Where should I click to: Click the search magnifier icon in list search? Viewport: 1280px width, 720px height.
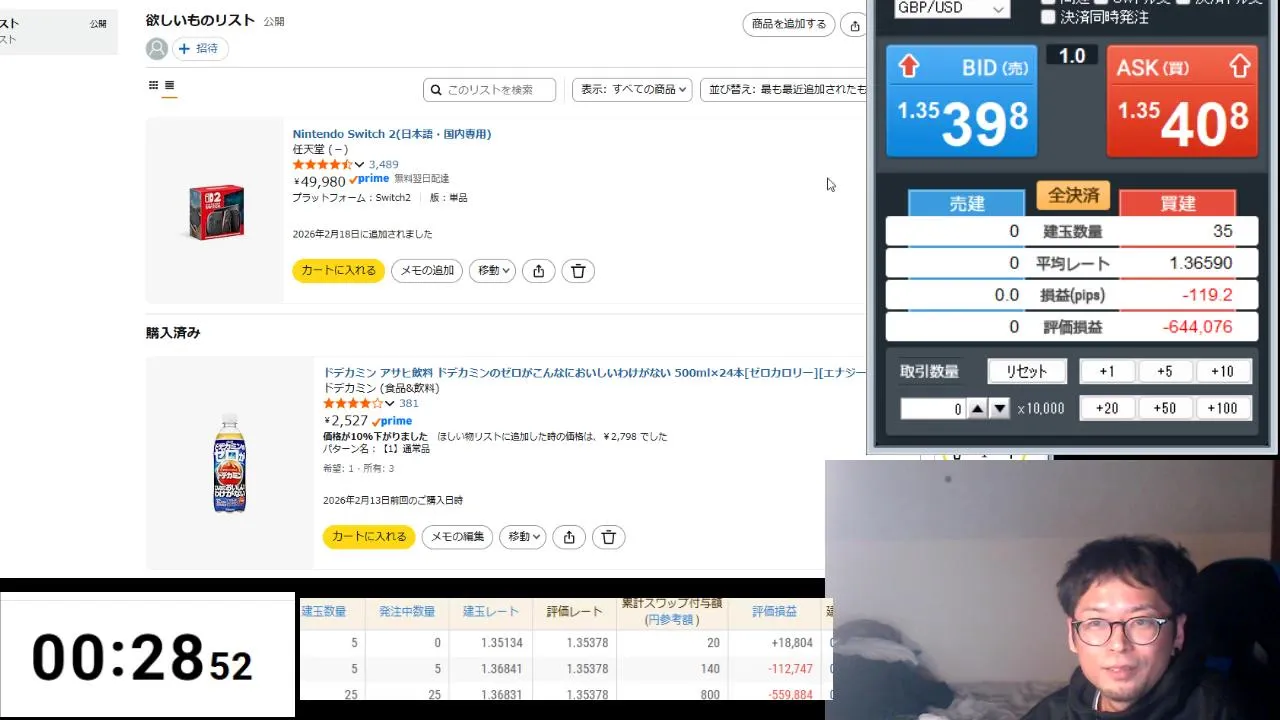coord(436,90)
